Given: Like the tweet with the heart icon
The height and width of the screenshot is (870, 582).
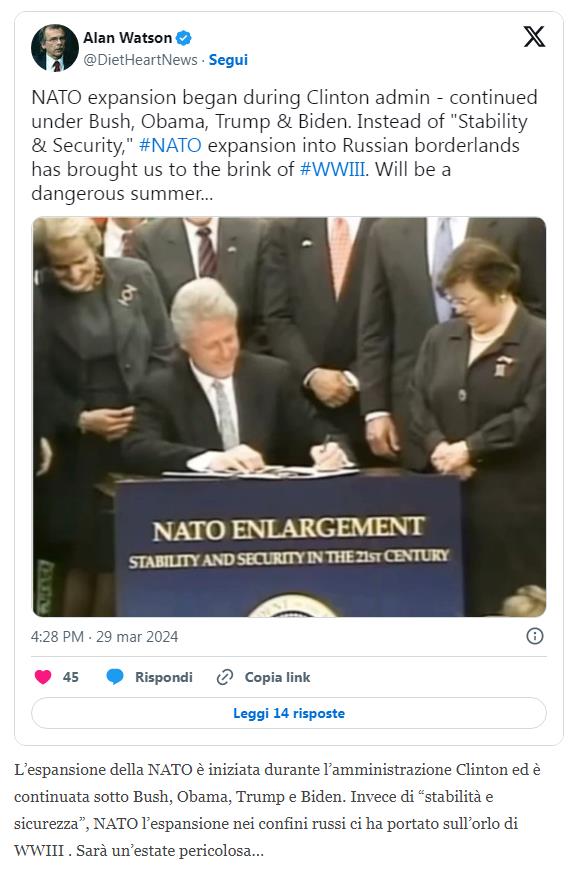Looking at the screenshot, I should [x=43, y=677].
